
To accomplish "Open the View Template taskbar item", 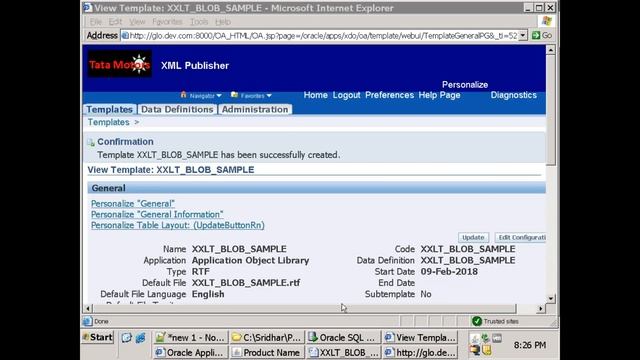I will 420,338.
